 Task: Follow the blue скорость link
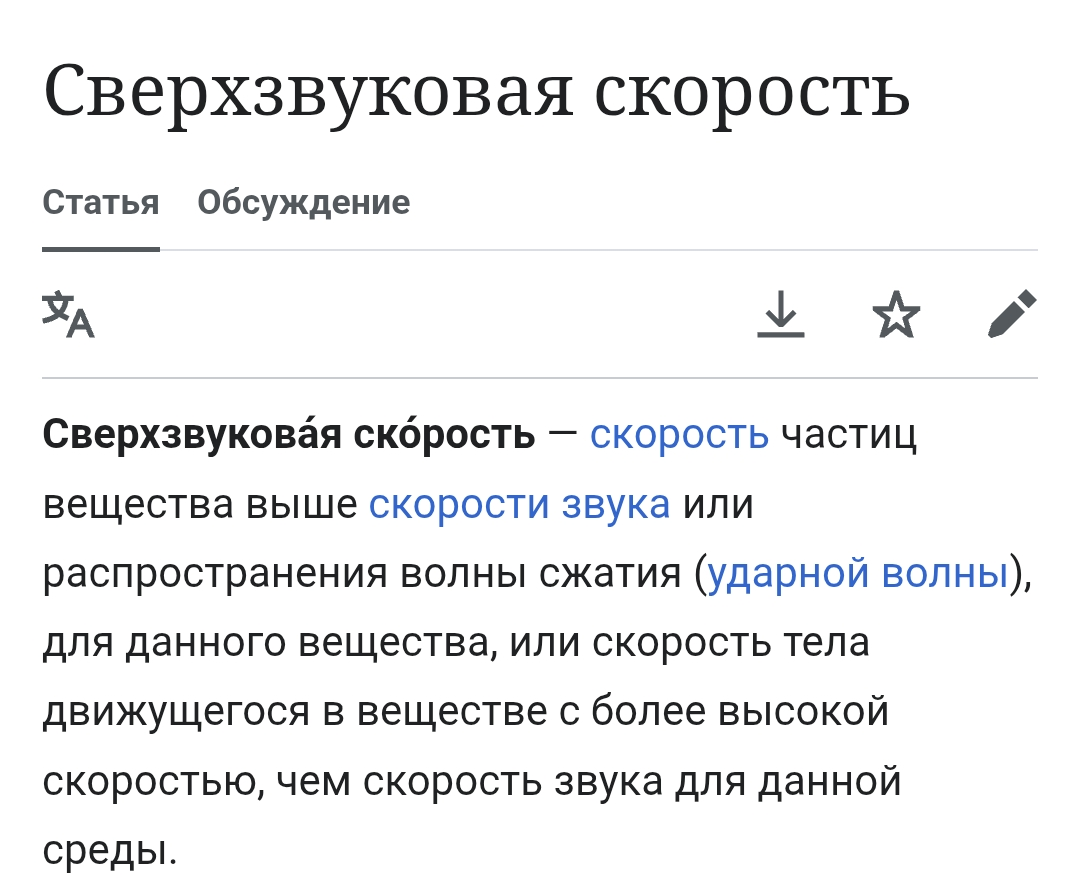[x=679, y=435]
